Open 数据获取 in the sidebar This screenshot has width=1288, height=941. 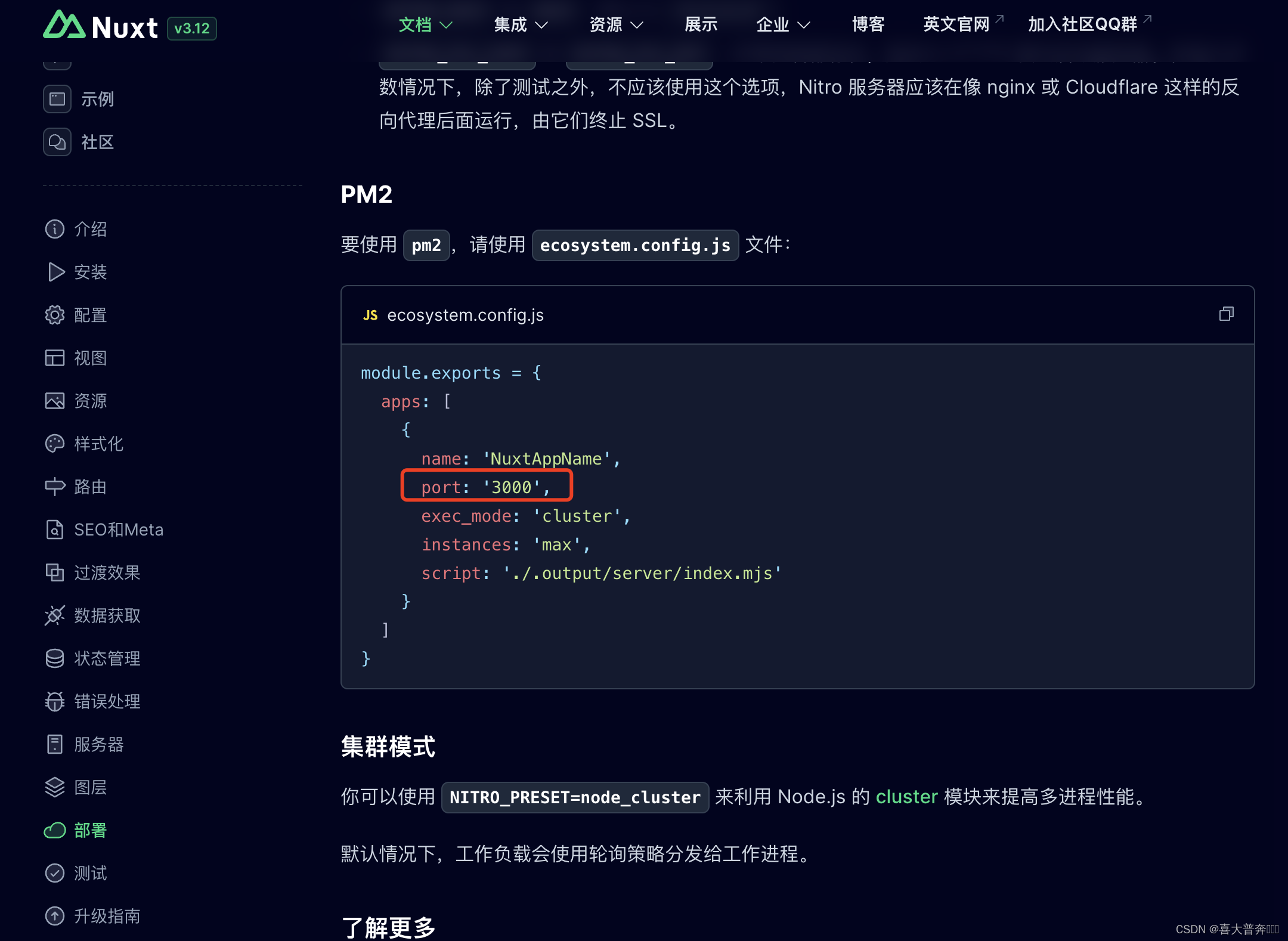pyautogui.click(x=107, y=615)
